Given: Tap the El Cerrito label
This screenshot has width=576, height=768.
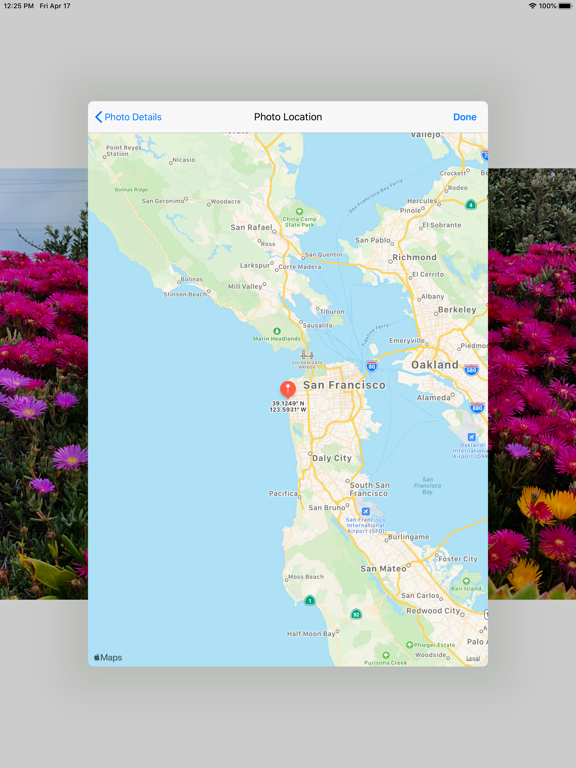Looking at the screenshot, I should tap(428, 274).
